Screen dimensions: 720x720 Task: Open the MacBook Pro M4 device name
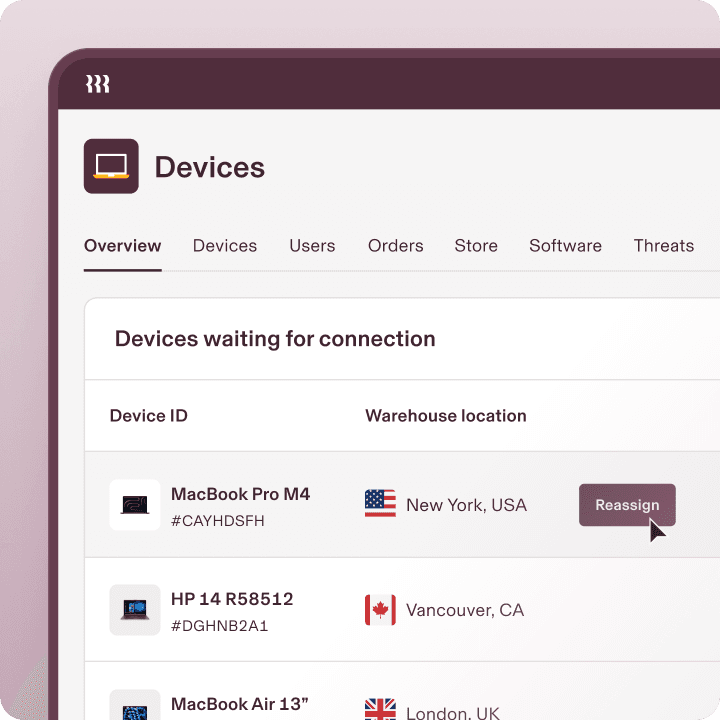(x=240, y=494)
